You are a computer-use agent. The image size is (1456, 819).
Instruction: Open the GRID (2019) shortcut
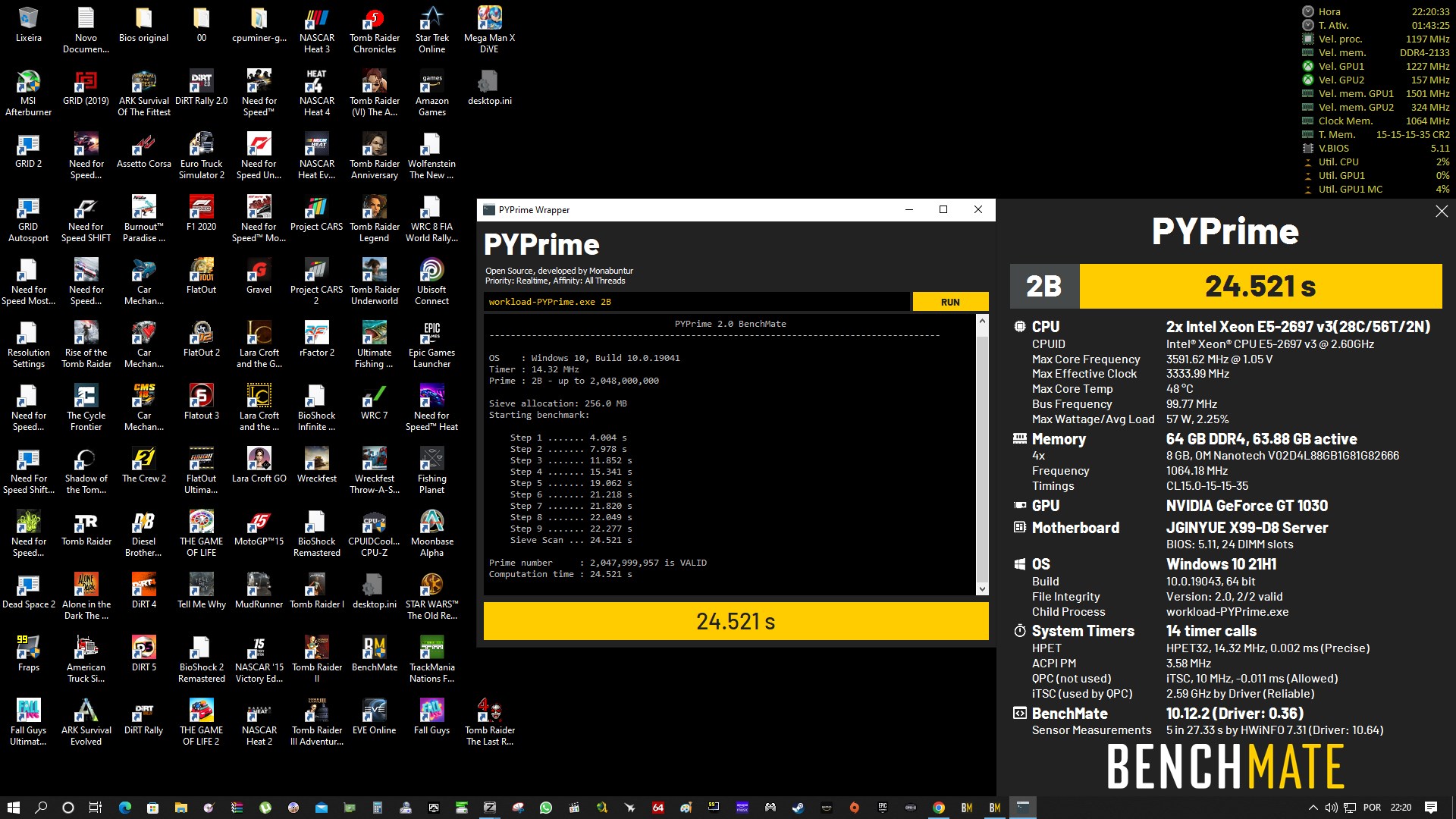(86, 87)
